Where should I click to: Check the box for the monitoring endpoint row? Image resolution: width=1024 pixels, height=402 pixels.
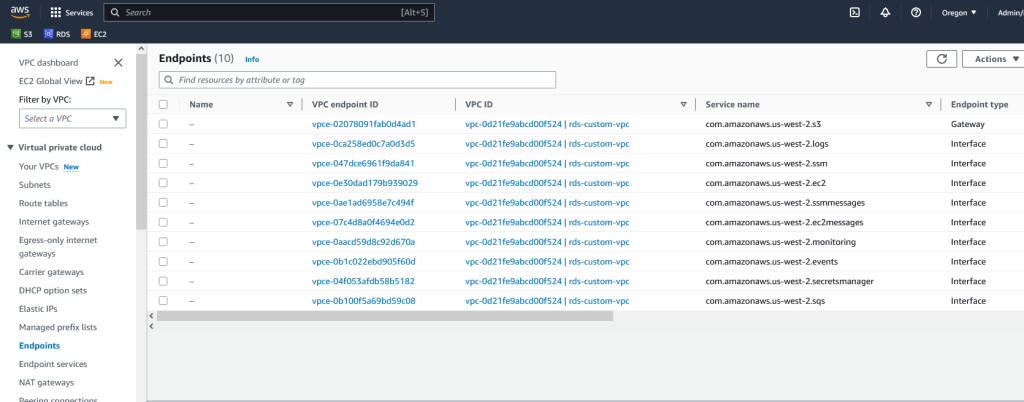[163, 242]
